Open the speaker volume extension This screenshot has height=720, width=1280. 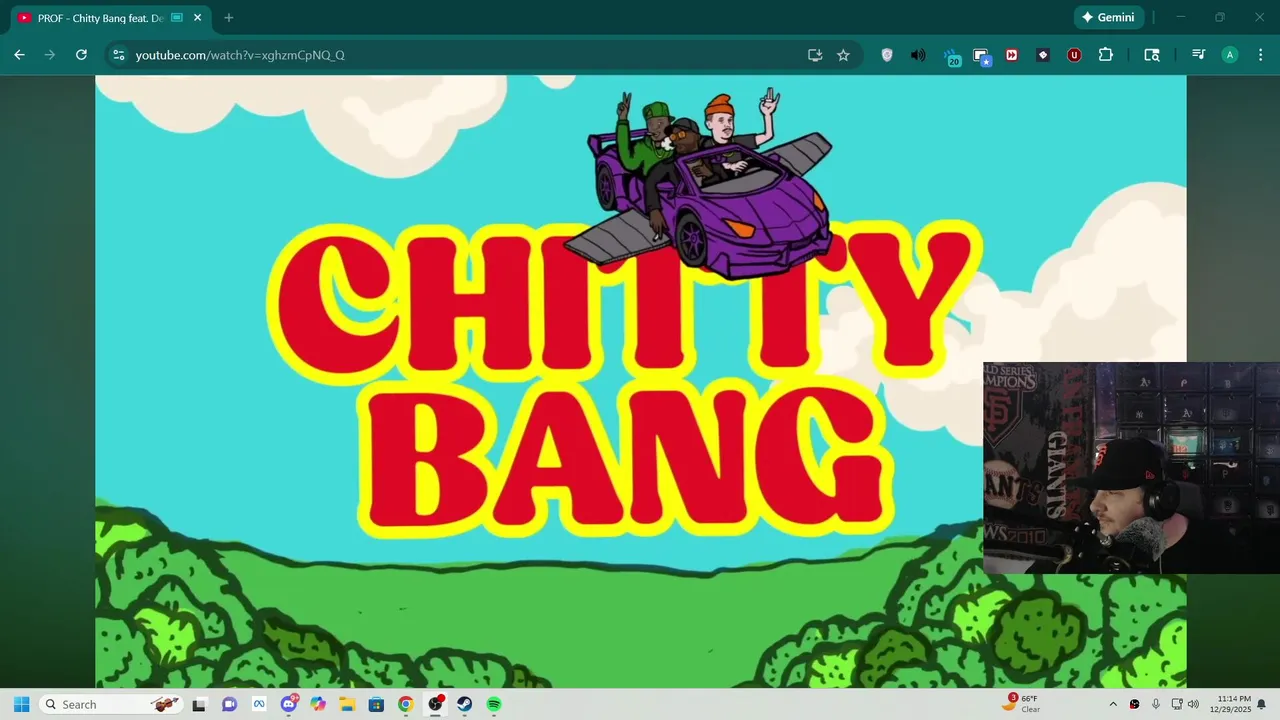[918, 55]
